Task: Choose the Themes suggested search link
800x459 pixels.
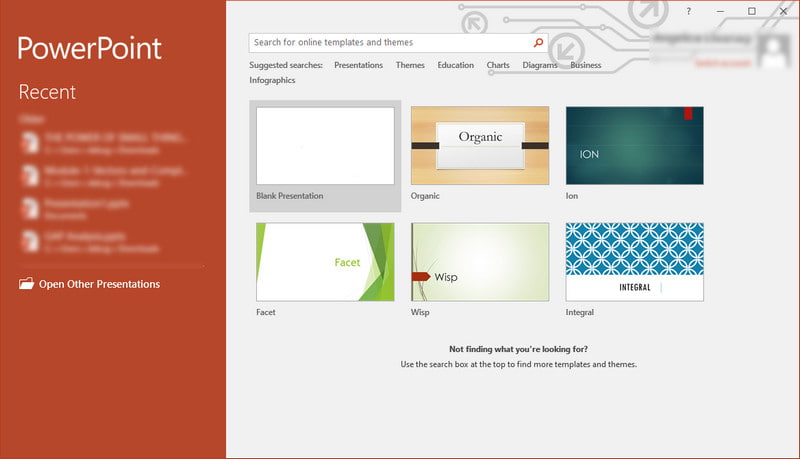Action: [x=410, y=65]
